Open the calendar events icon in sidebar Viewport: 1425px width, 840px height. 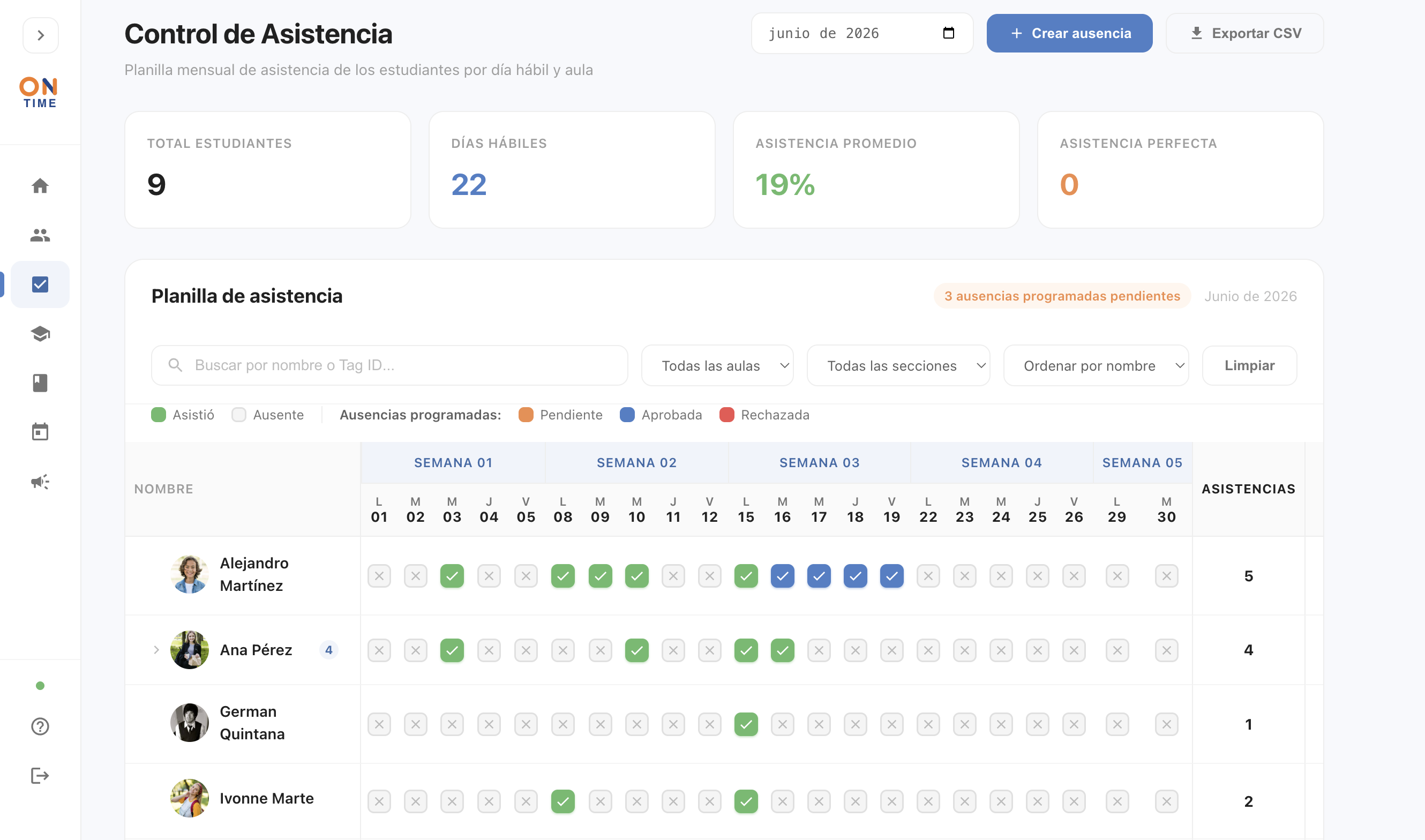coord(40,432)
